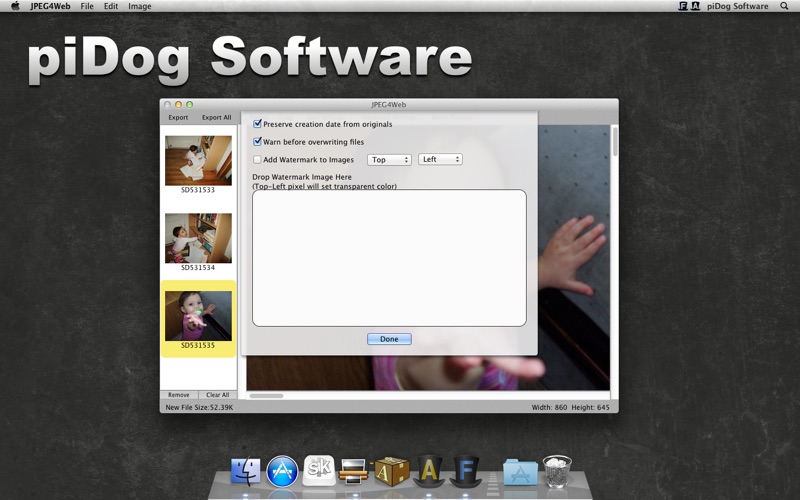Click the Export toolbar button

point(178,117)
